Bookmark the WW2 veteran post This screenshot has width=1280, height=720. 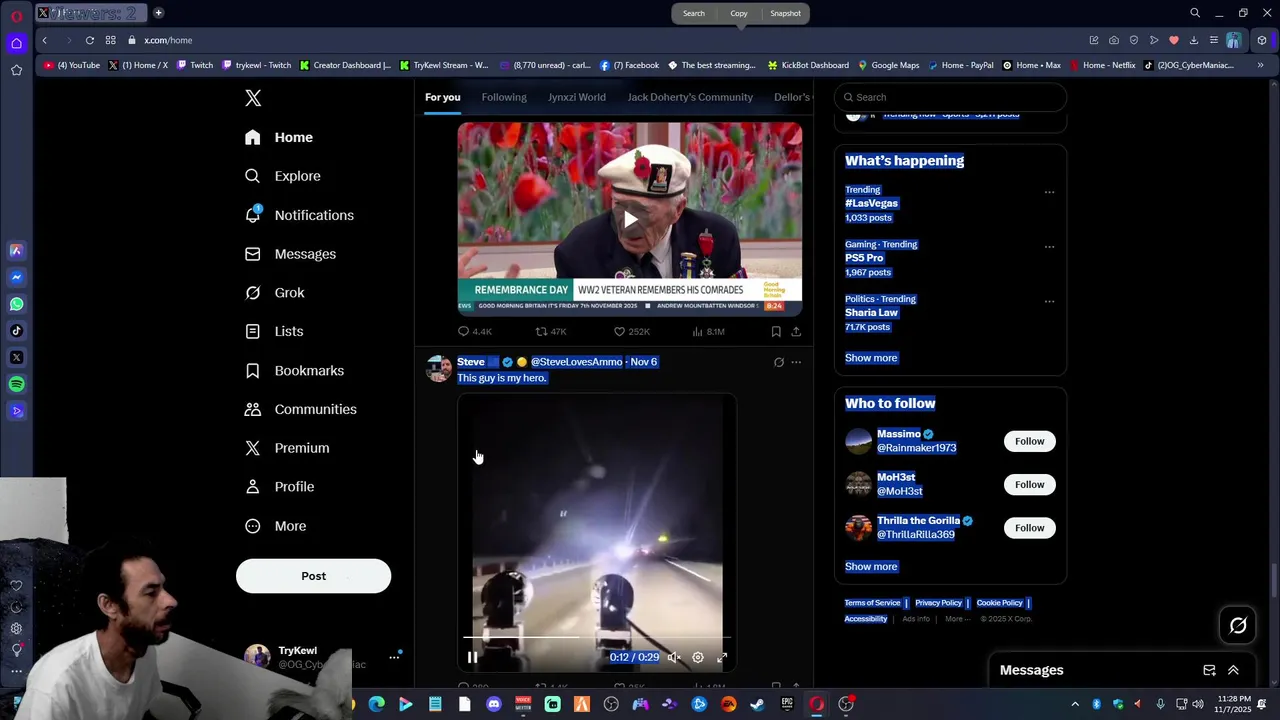(x=776, y=332)
